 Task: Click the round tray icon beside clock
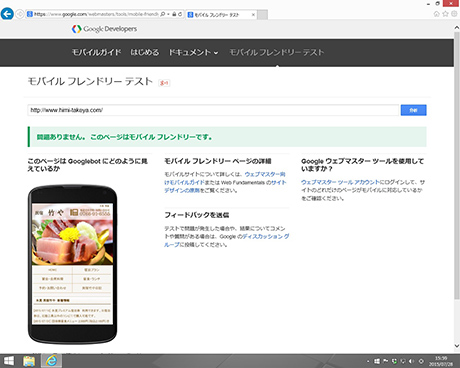tap(421, 361)
